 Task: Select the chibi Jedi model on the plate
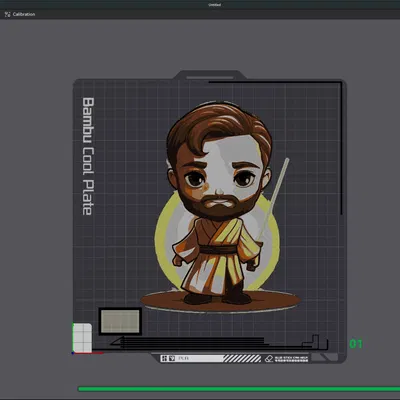220,207
